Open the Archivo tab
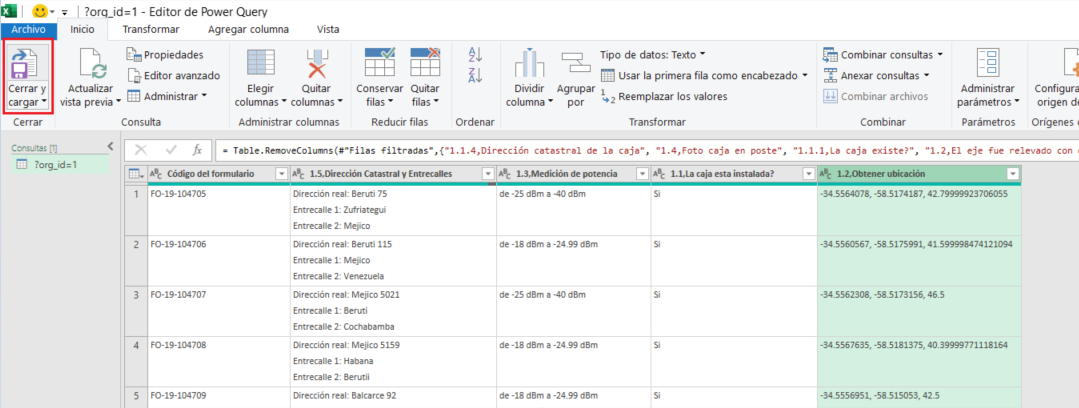Viewport: 1079px width, 408px height. 28,30
